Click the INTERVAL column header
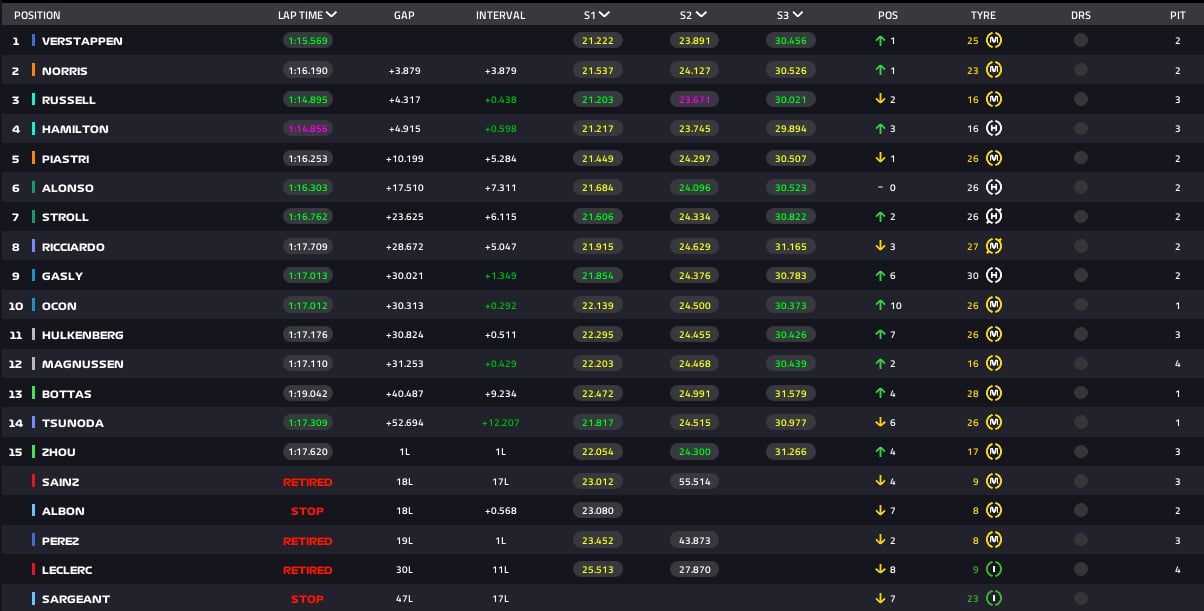Screen dimensions: 1204x611 [500, 16]
